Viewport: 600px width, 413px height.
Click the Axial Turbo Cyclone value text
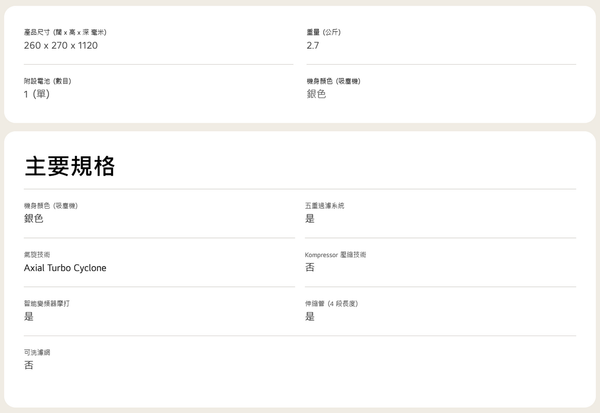[65, 268]
